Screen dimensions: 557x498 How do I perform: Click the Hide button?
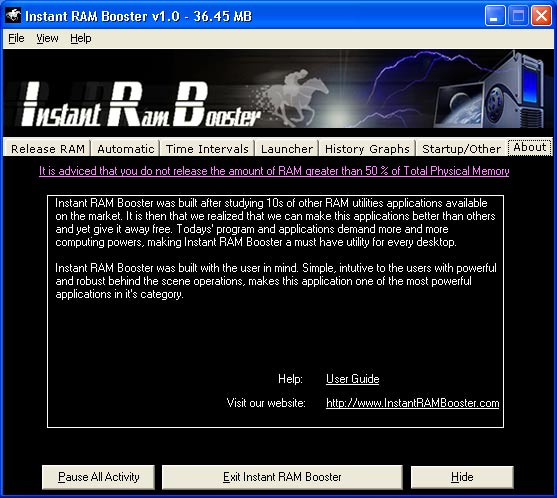462,477
